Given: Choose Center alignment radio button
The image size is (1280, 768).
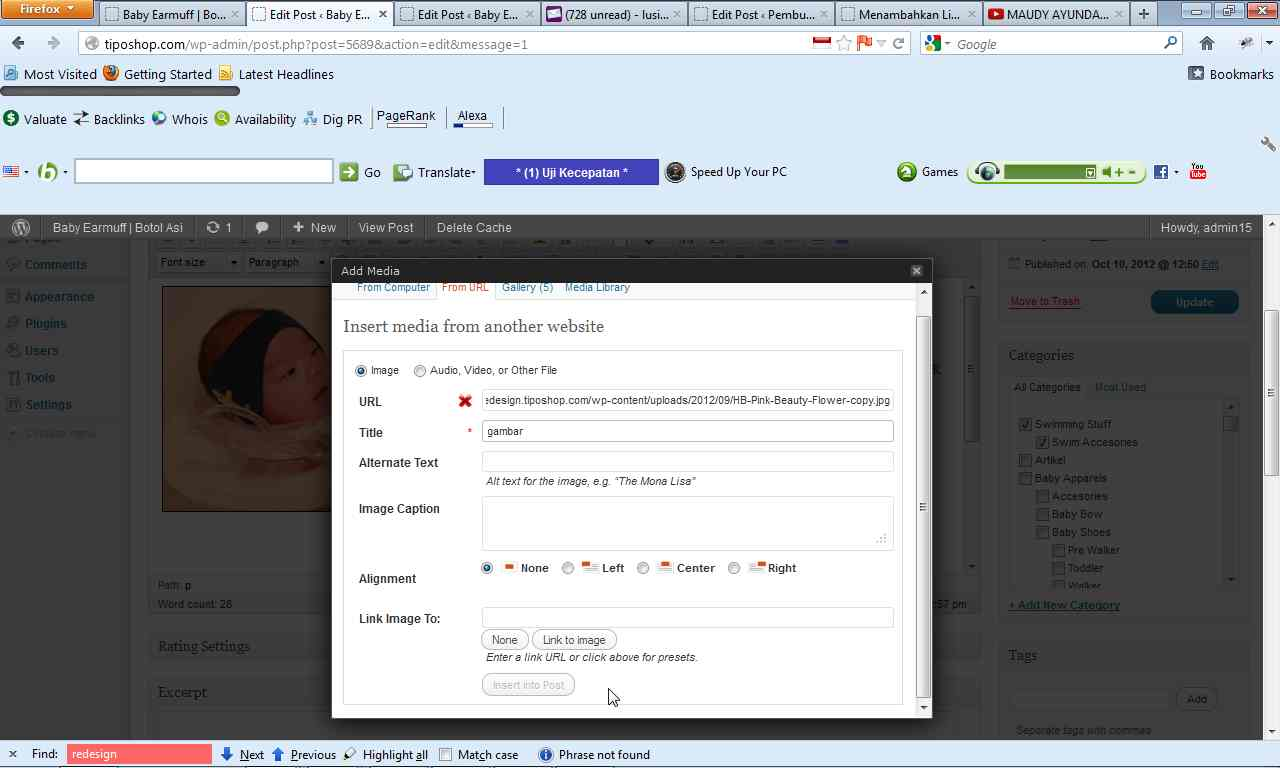Looking at the screenshot, I should tap(643, 568).
